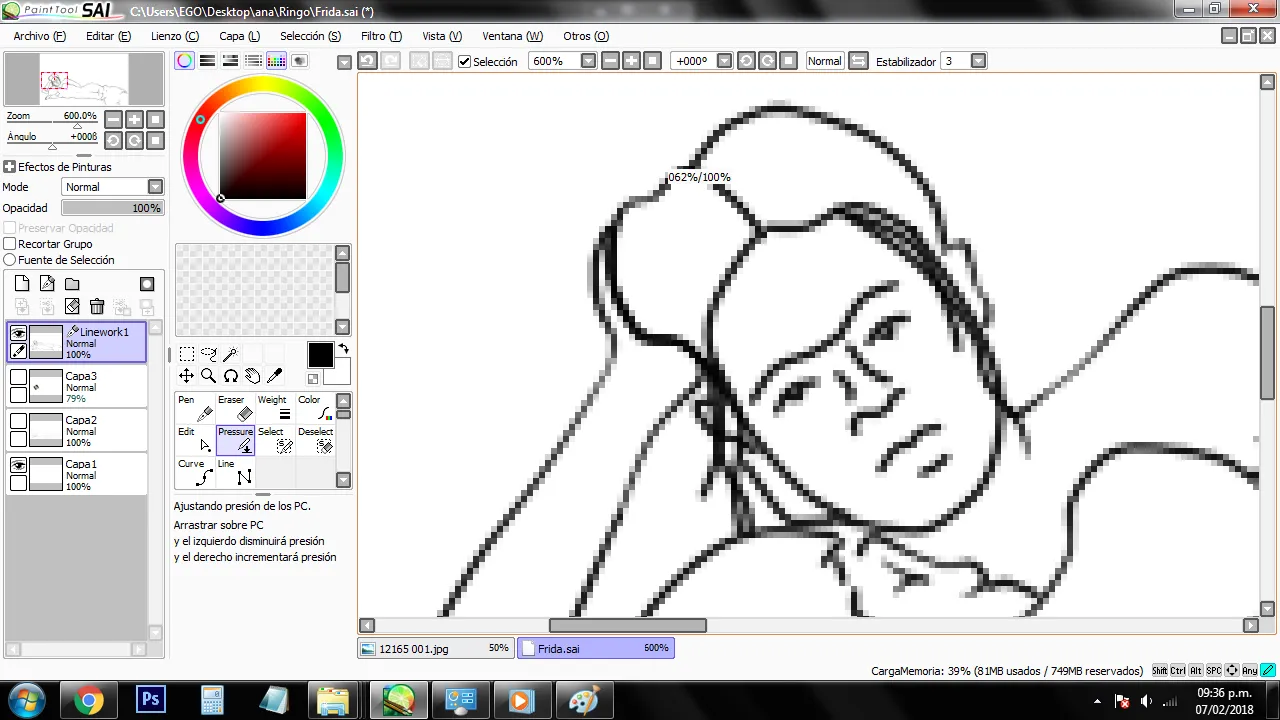This screenshot has width=1280, height=720.
Task: Open the quick bar dropdown arrow
Action: coord(345,62)
